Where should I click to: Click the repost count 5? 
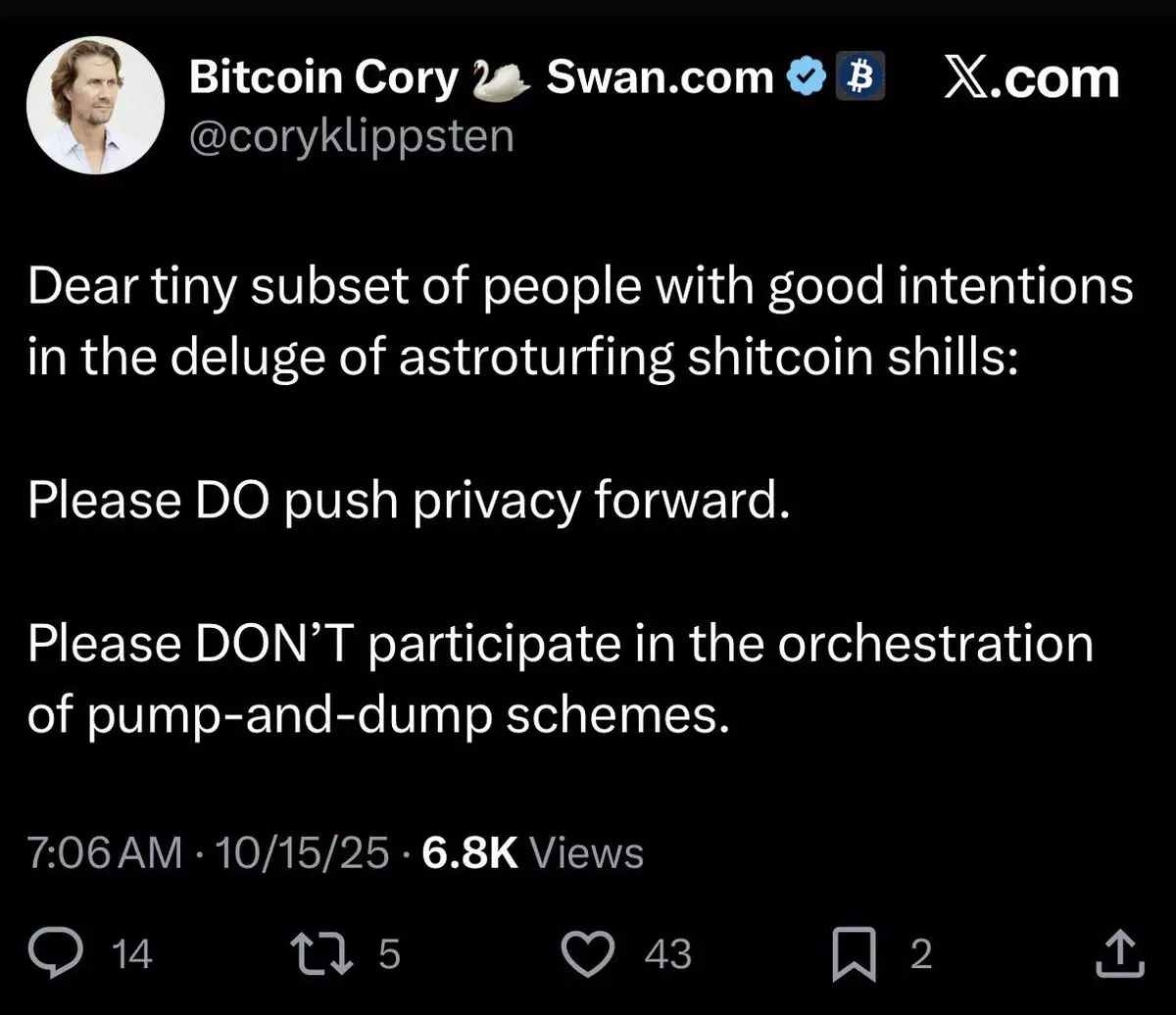389,953
